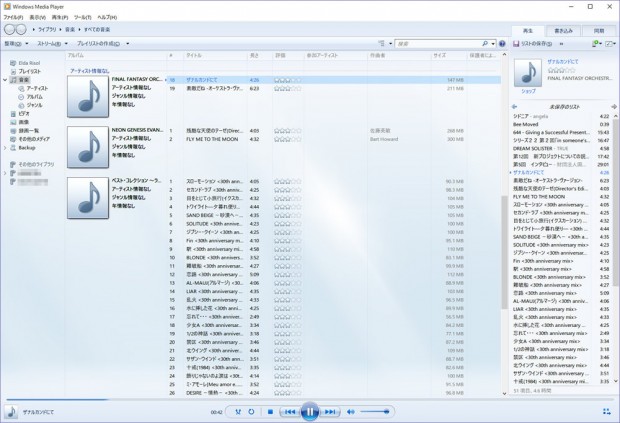Image resolution: width=620 pixels, height=423 pixels.
Task: Open the ストリーム dropdown menu
Action: 52,43
